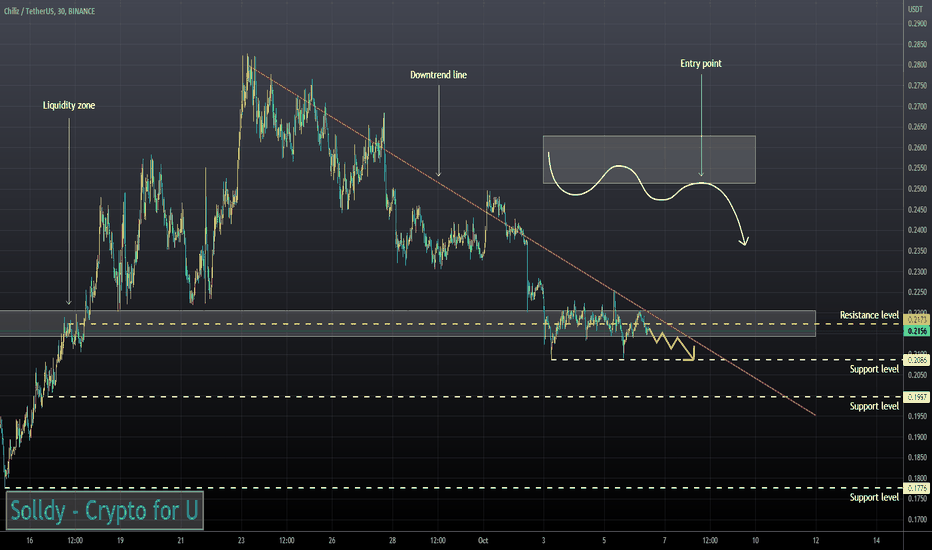Select the 'Resistance level' text label
This screenshot has height=550, width=932.
(869, 315)
